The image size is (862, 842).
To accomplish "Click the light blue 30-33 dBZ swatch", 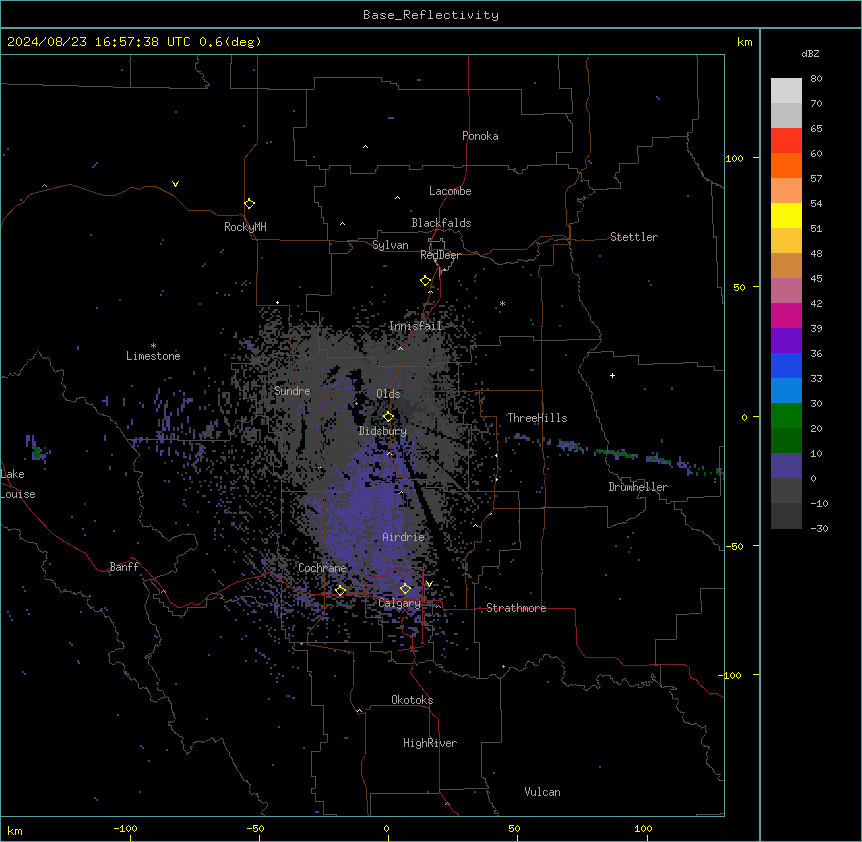I will tap(786, 391).
